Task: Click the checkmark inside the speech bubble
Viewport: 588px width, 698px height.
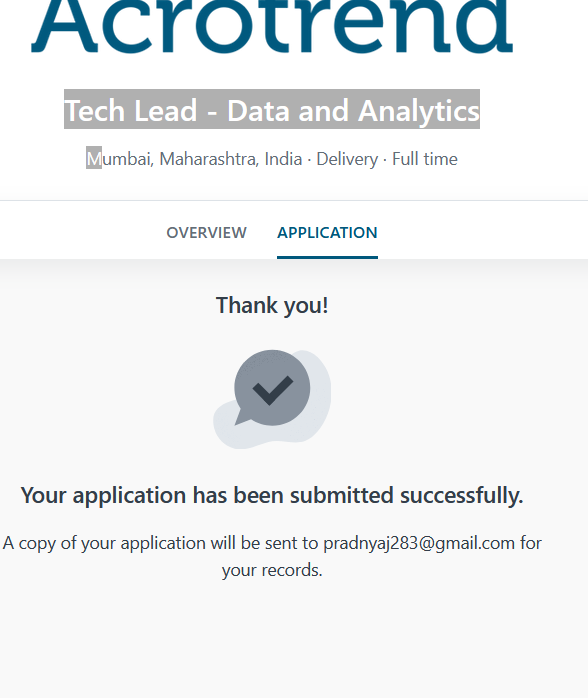Action: (272, 390)
